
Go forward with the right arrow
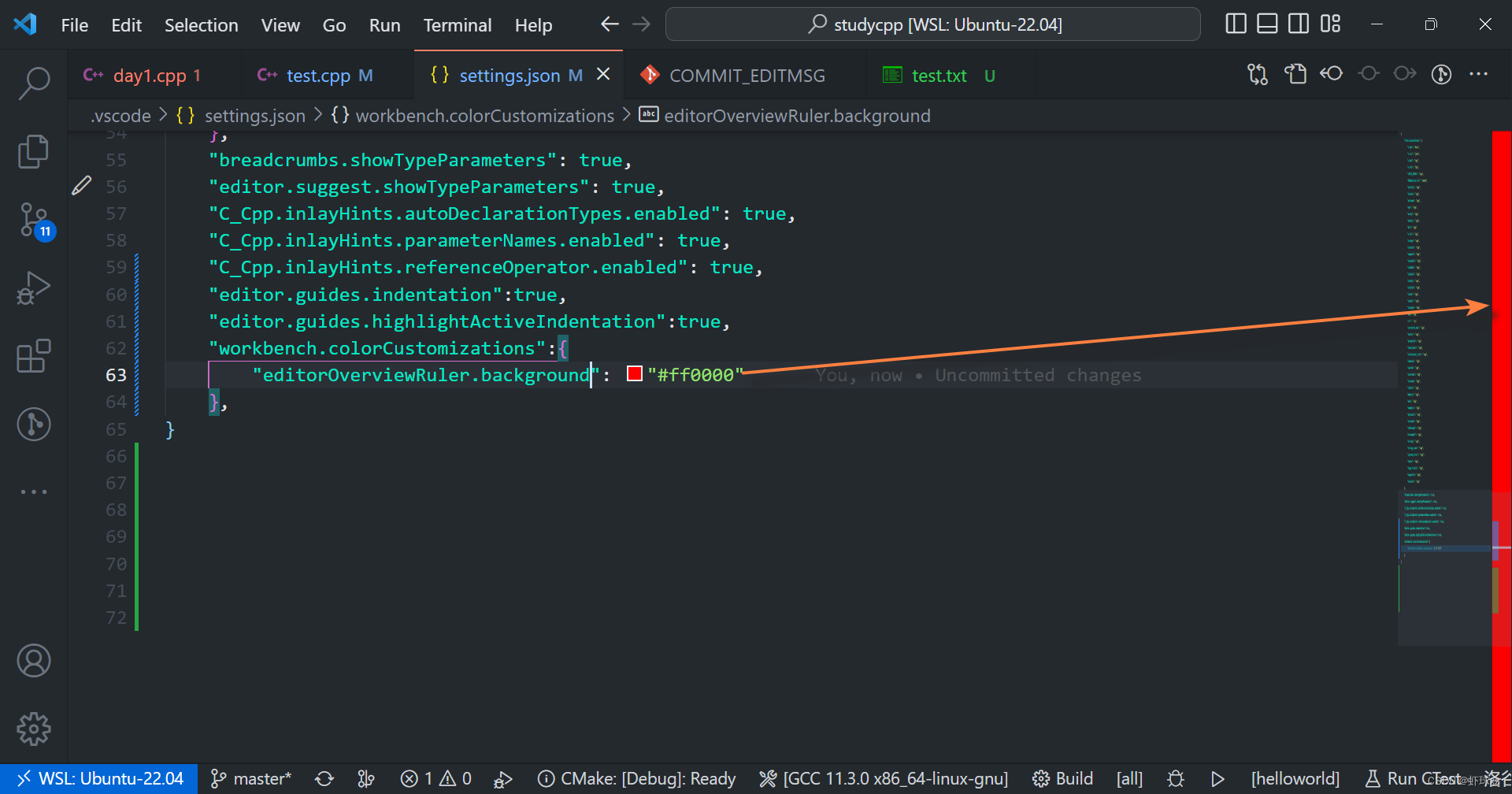click(642, 24)
